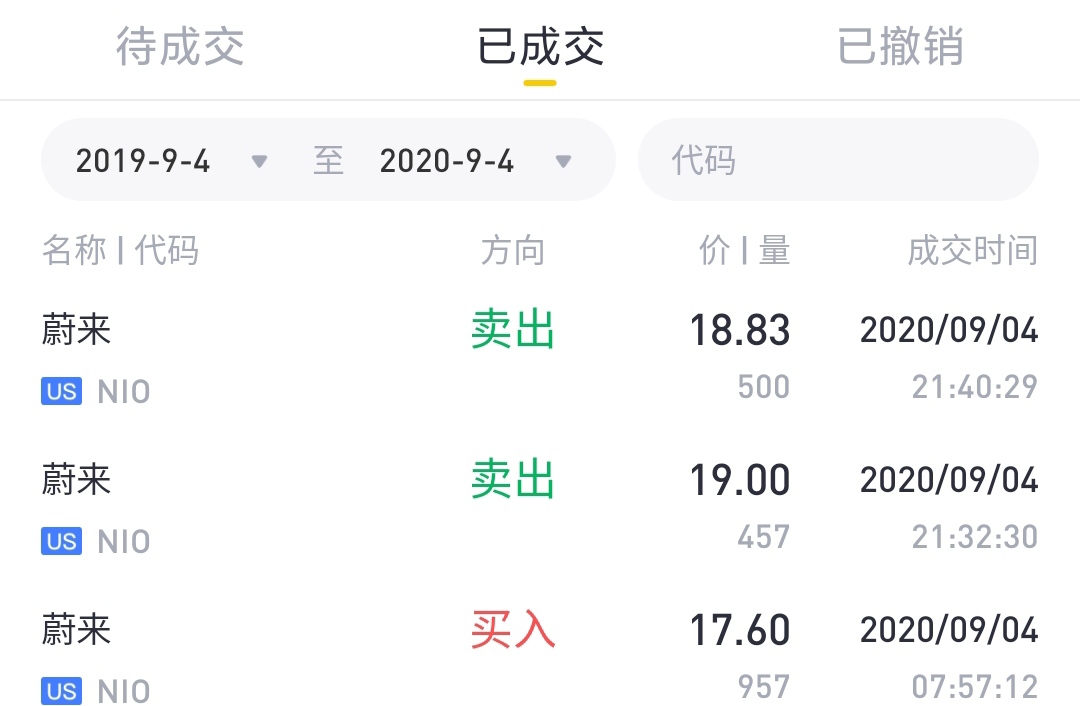This screenshot has height=706, width=1080.
Task: Click the 成交时间 column header
Action: coord(973,250)
